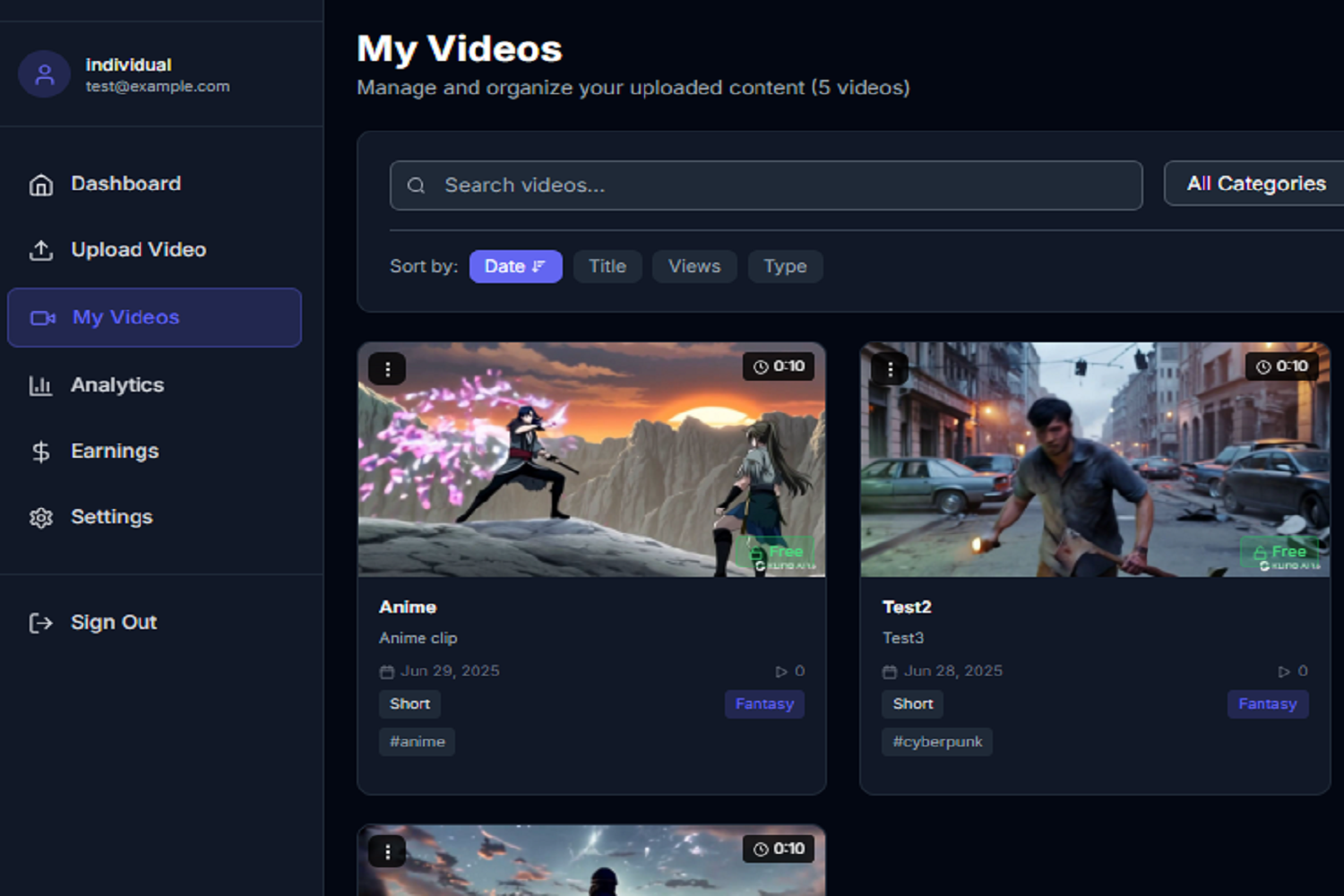Image resolution: width=1344 pixels, height=896 pixels.
Task: Click the Fantasy tag on Anime card
Action: click(x=764, y=704)
